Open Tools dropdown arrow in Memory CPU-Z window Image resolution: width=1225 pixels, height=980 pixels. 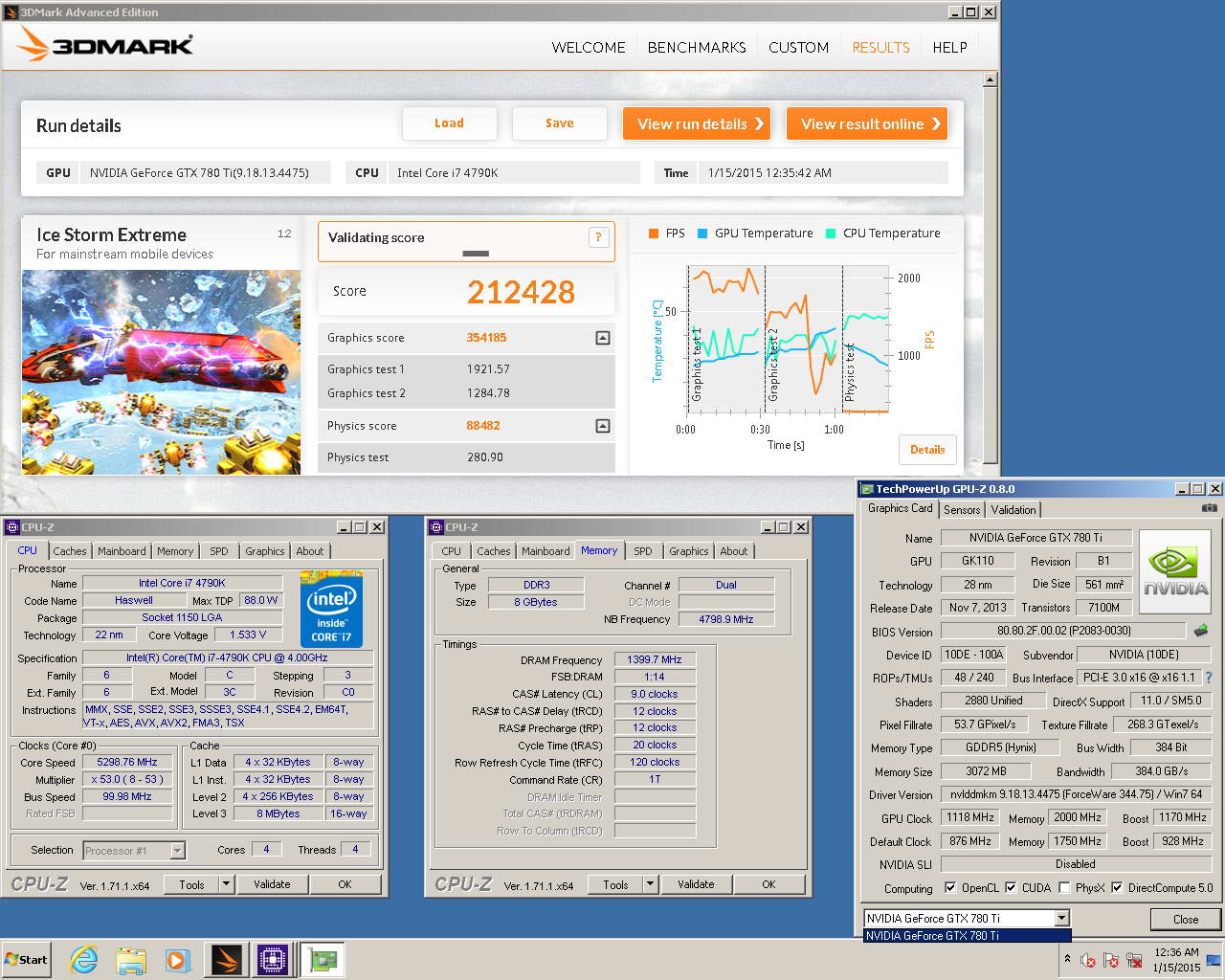point(651,884)
